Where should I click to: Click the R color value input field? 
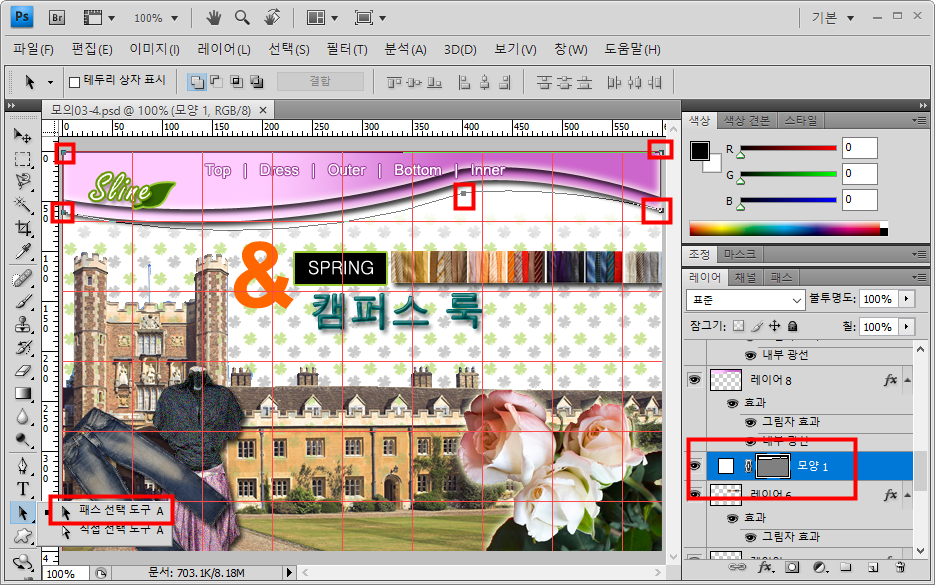pos(859,148)
